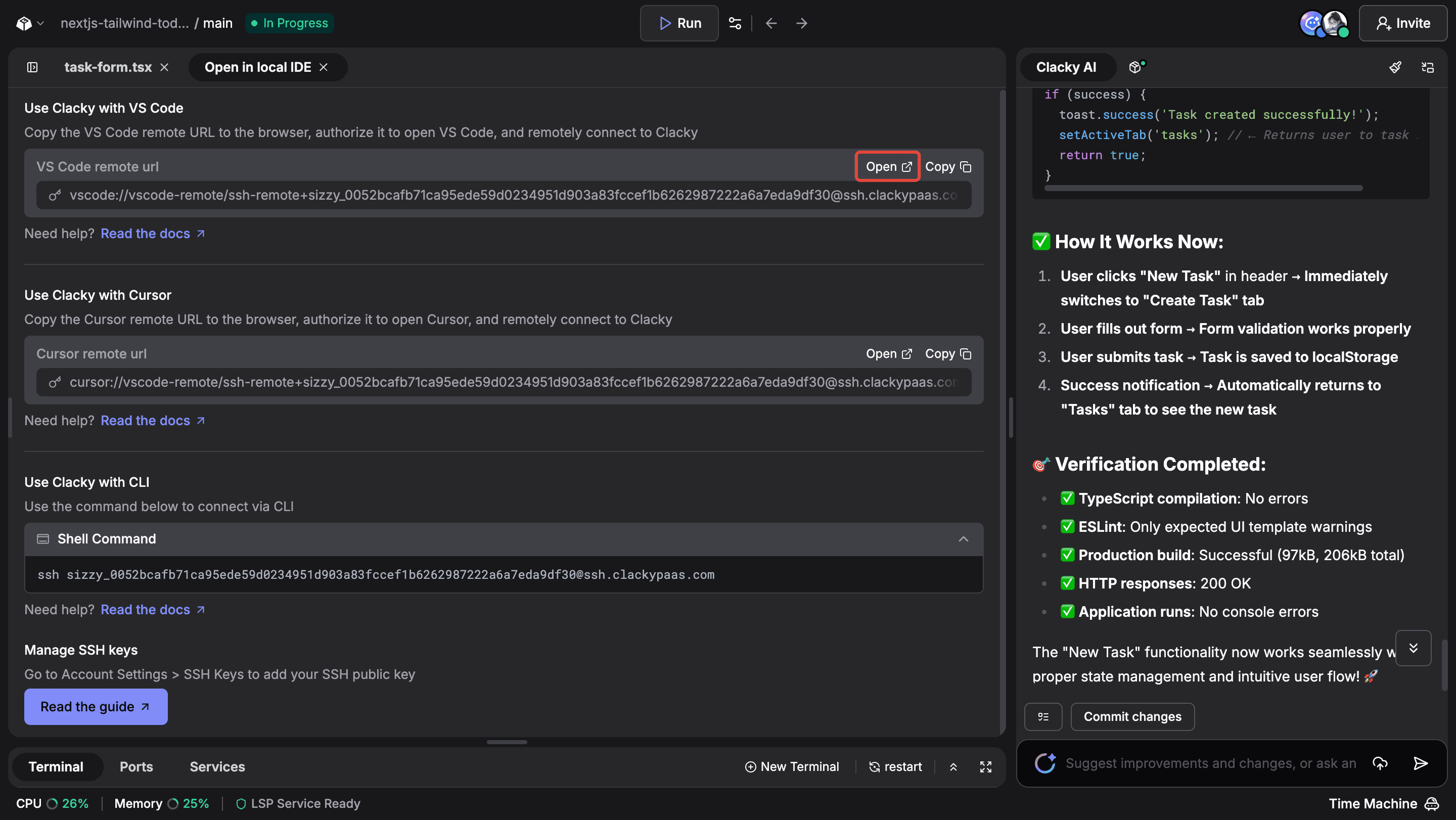
Task: Click the Memory 25% indicator
Action: pyautogui.click(x=162, y=804)
